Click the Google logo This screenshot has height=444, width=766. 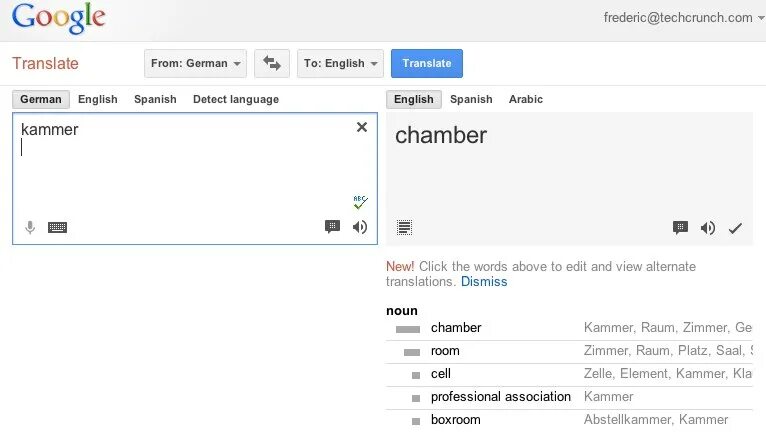59,18
